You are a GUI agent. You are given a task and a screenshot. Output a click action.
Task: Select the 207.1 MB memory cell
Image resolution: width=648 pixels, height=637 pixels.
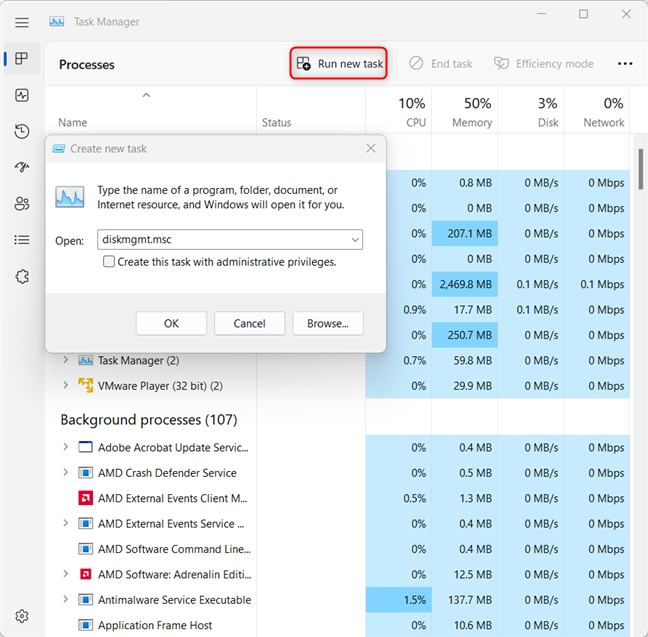(x=465, y=234)
